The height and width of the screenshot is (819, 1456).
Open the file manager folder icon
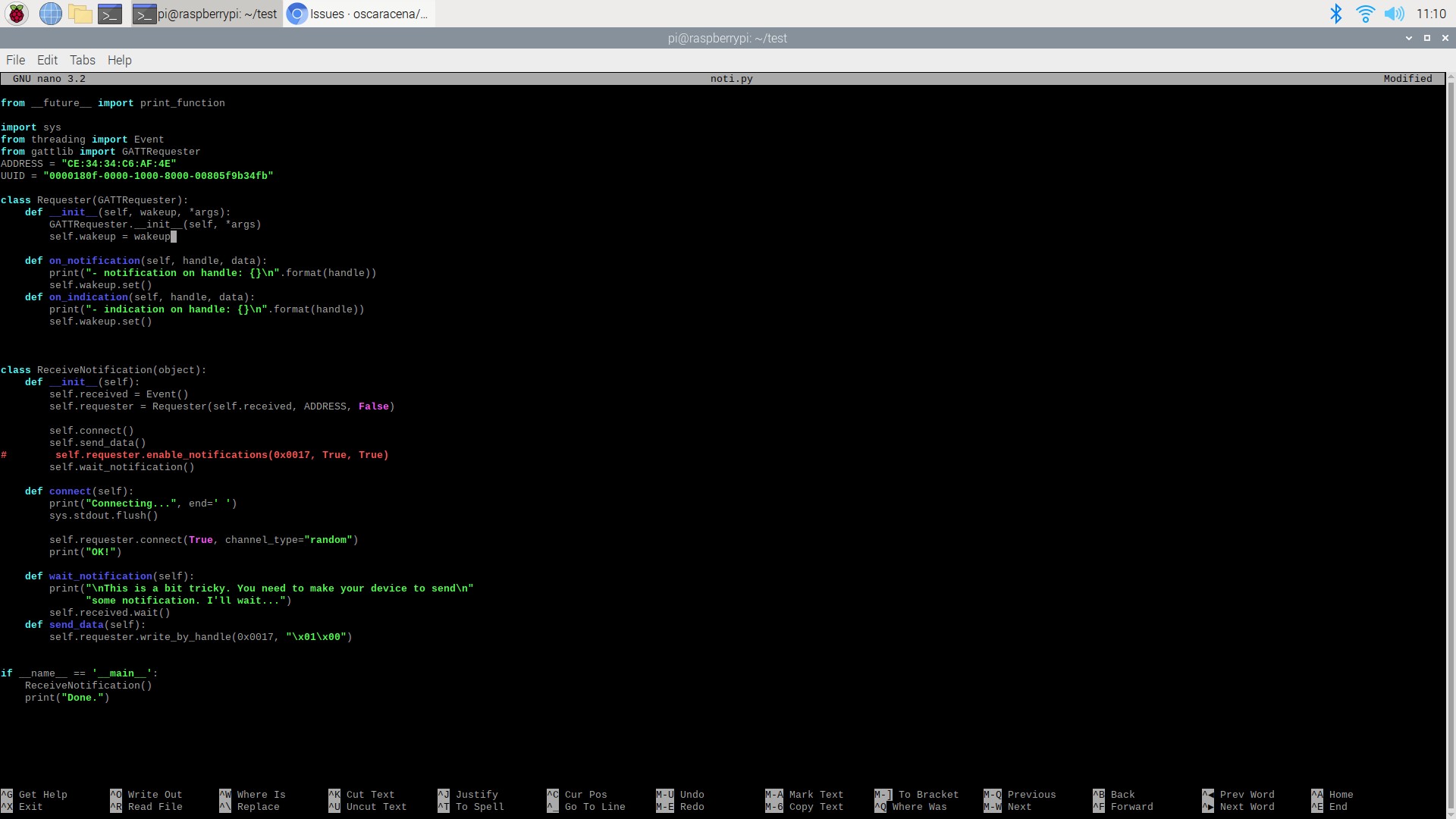[80, 14]
